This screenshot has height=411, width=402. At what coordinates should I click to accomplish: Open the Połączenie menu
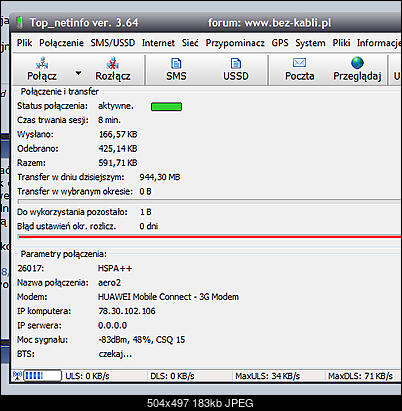pyautogui.click(x=61, y=43)
